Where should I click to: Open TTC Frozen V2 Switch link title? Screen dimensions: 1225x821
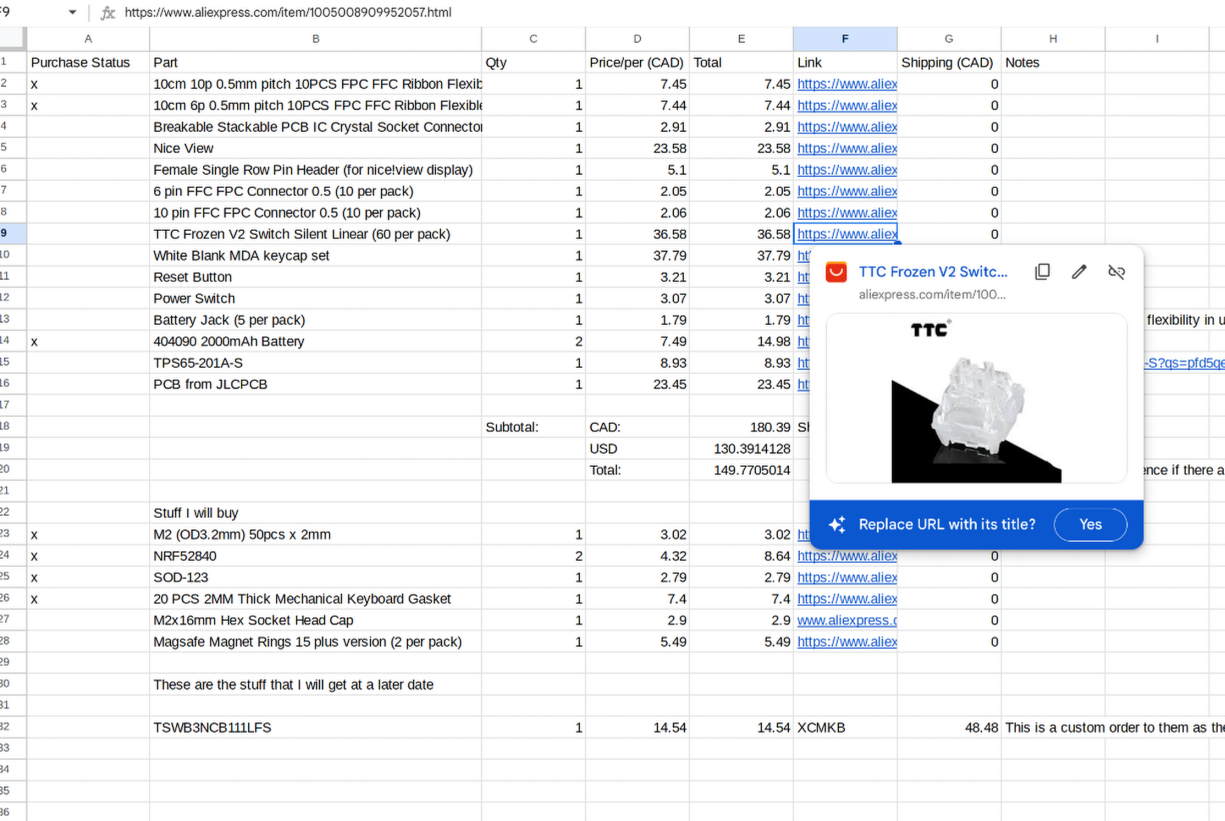933,271
